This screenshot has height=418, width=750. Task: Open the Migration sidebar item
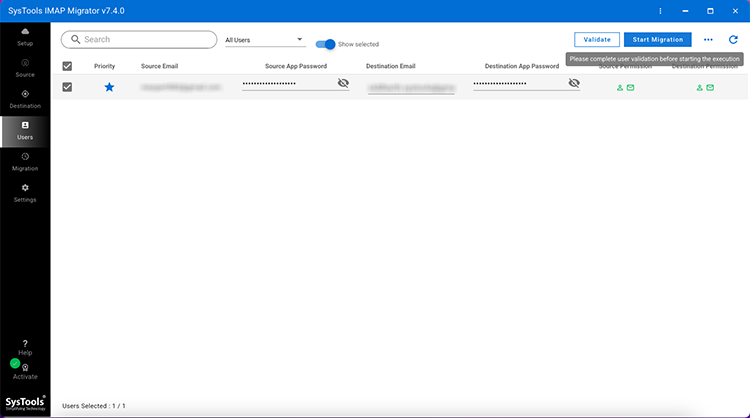25,162
